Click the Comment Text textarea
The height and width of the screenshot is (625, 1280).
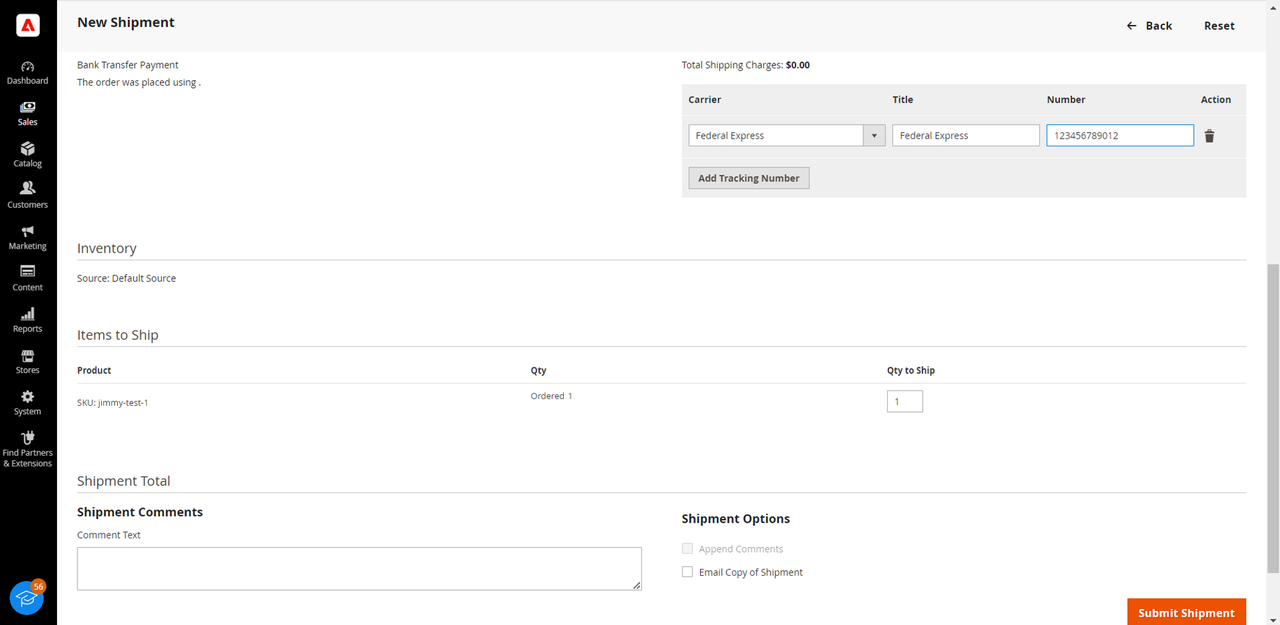click(359, 568)
